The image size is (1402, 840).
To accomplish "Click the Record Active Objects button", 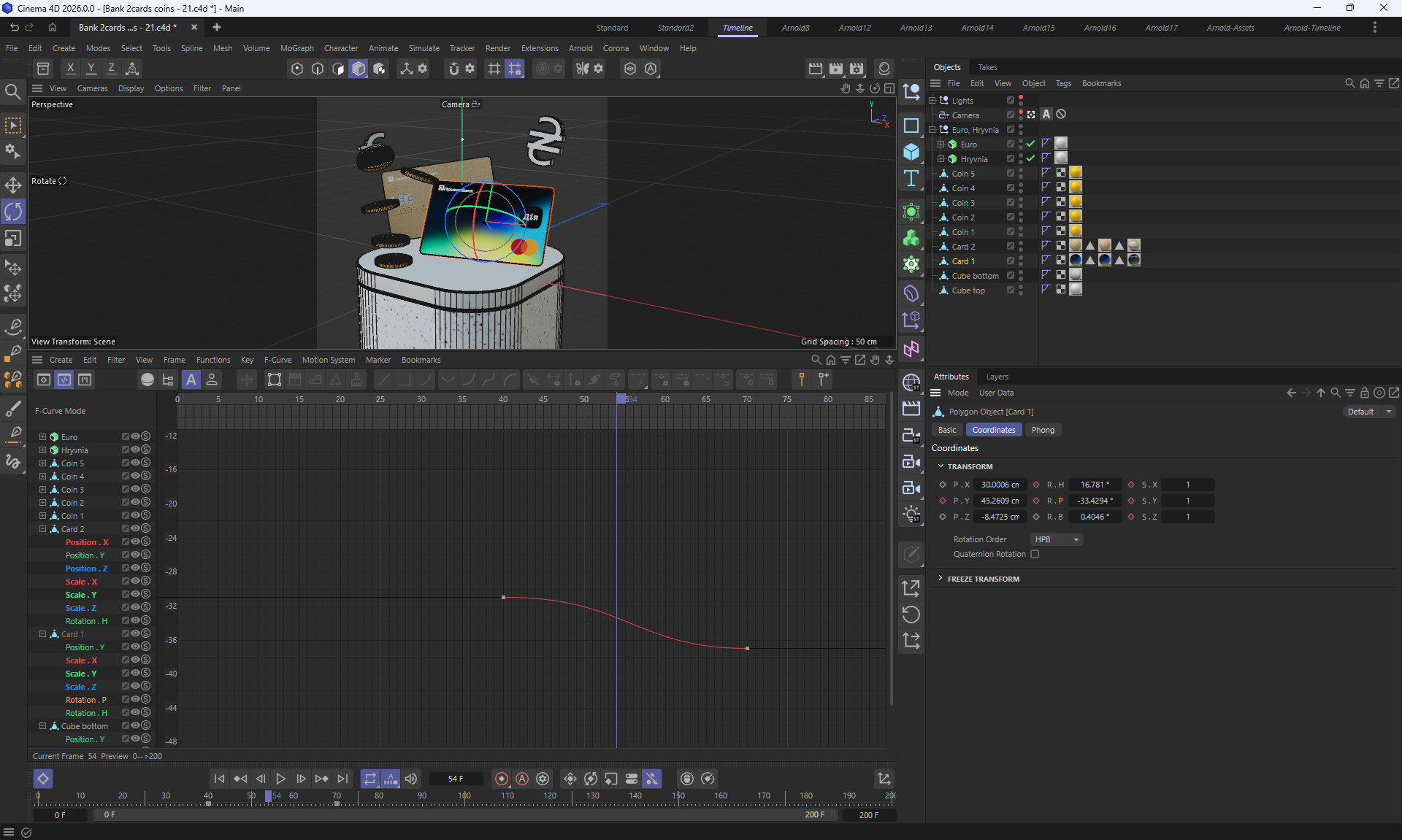I will click(x=501, y=779).
